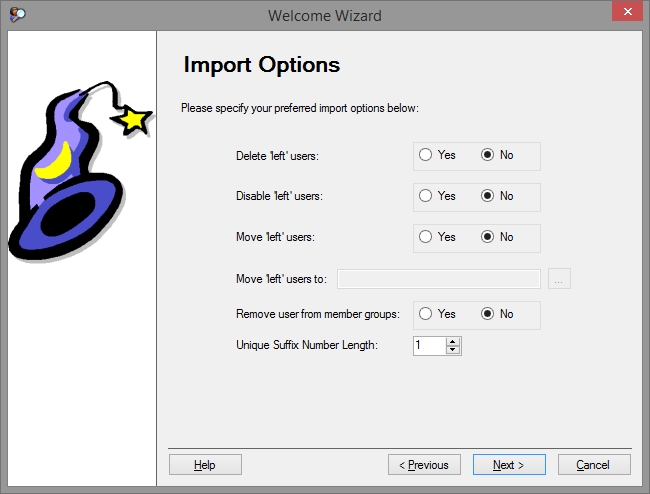Cancel the Welcome Wizard
Screen dimensions: 650x494
594,465
